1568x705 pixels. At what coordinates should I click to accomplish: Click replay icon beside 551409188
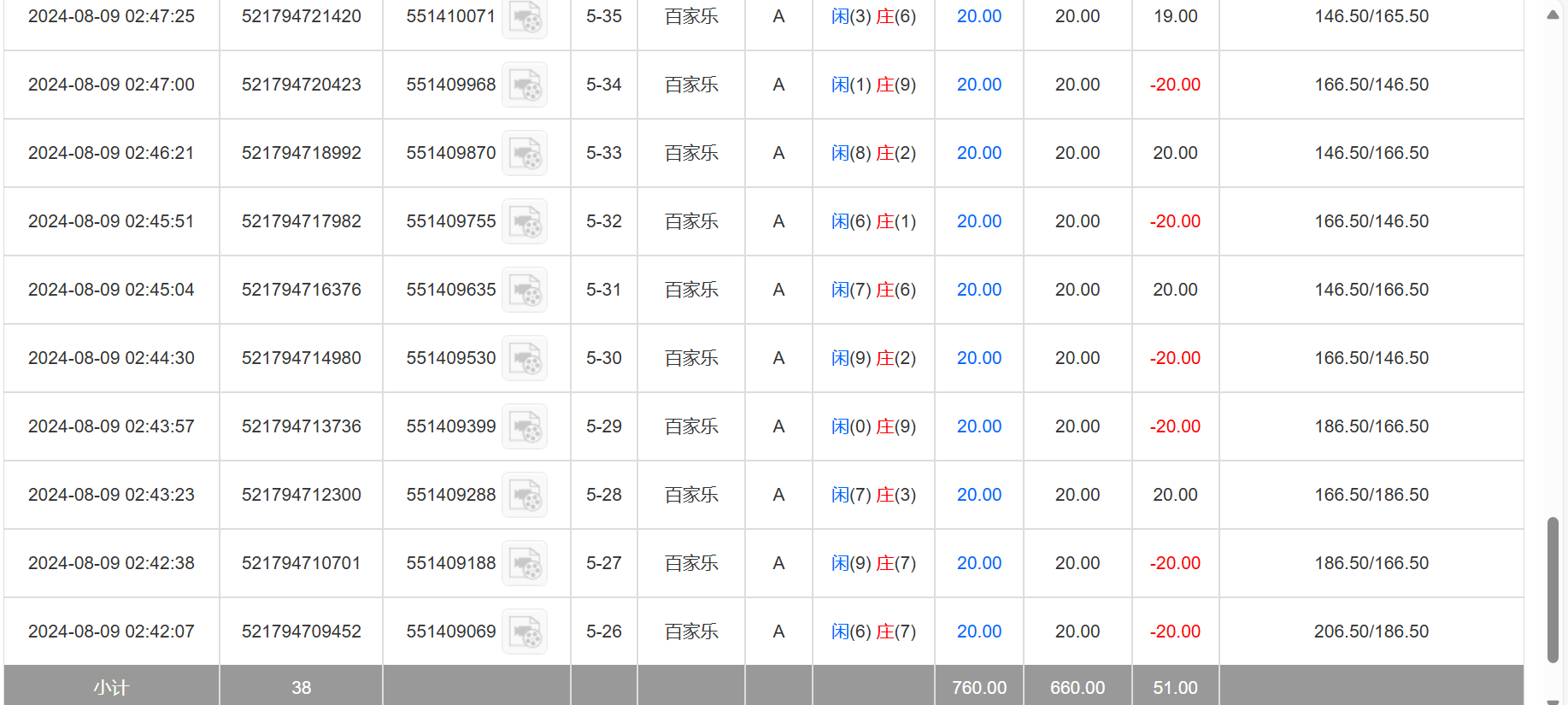[x=524, y=563]
